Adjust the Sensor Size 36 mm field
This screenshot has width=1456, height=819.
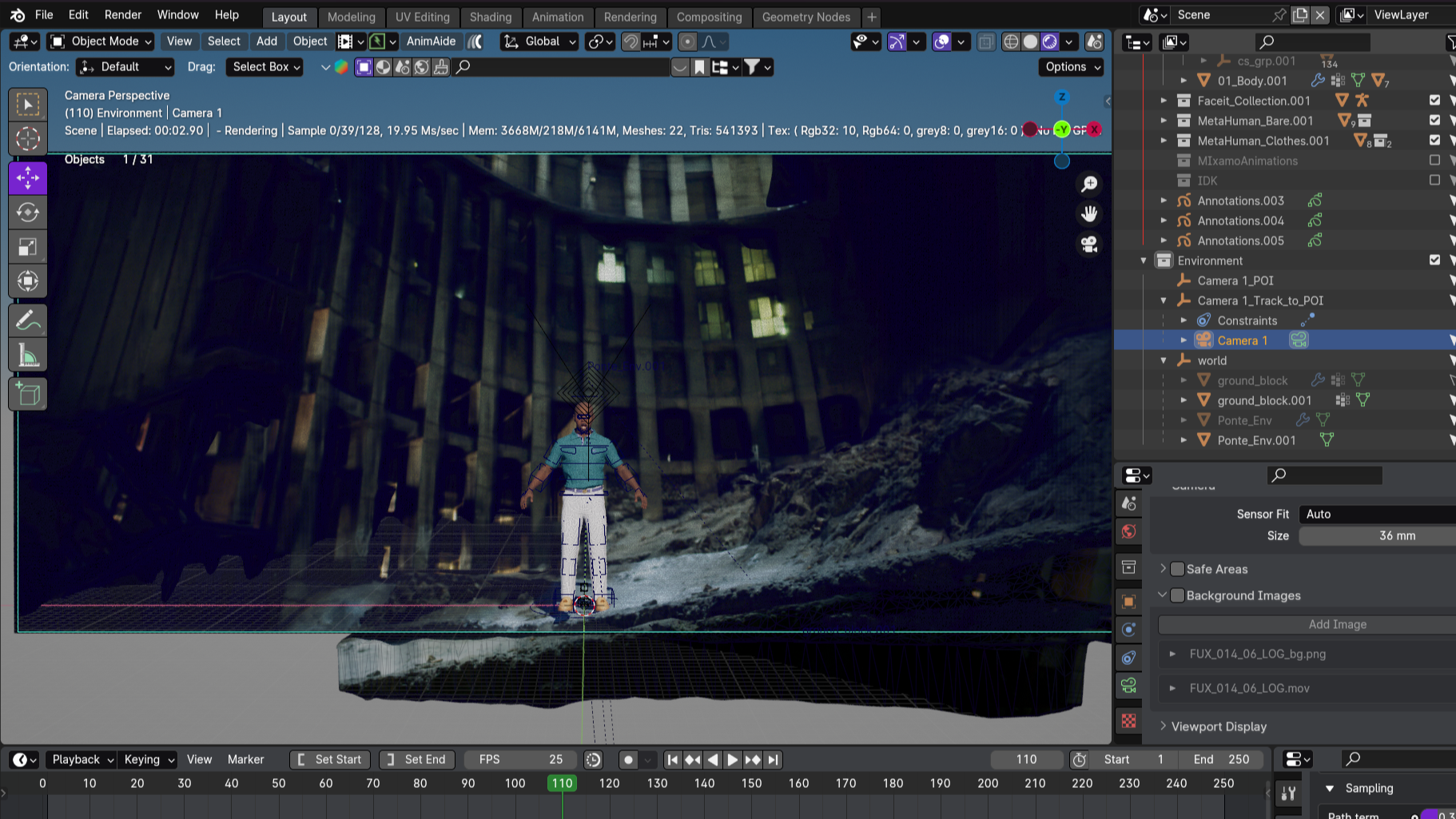pyautogui.click(x=1396, y=535)
